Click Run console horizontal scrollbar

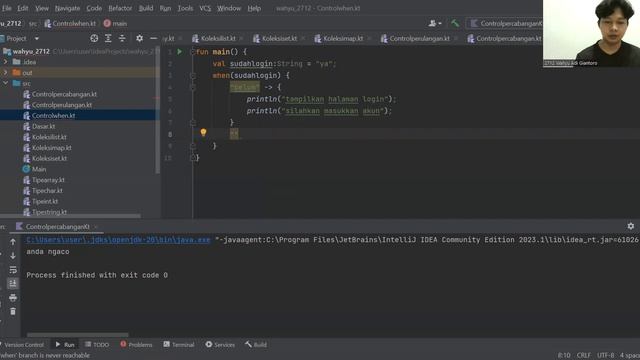pyautogui.click(x=78, y=335)
